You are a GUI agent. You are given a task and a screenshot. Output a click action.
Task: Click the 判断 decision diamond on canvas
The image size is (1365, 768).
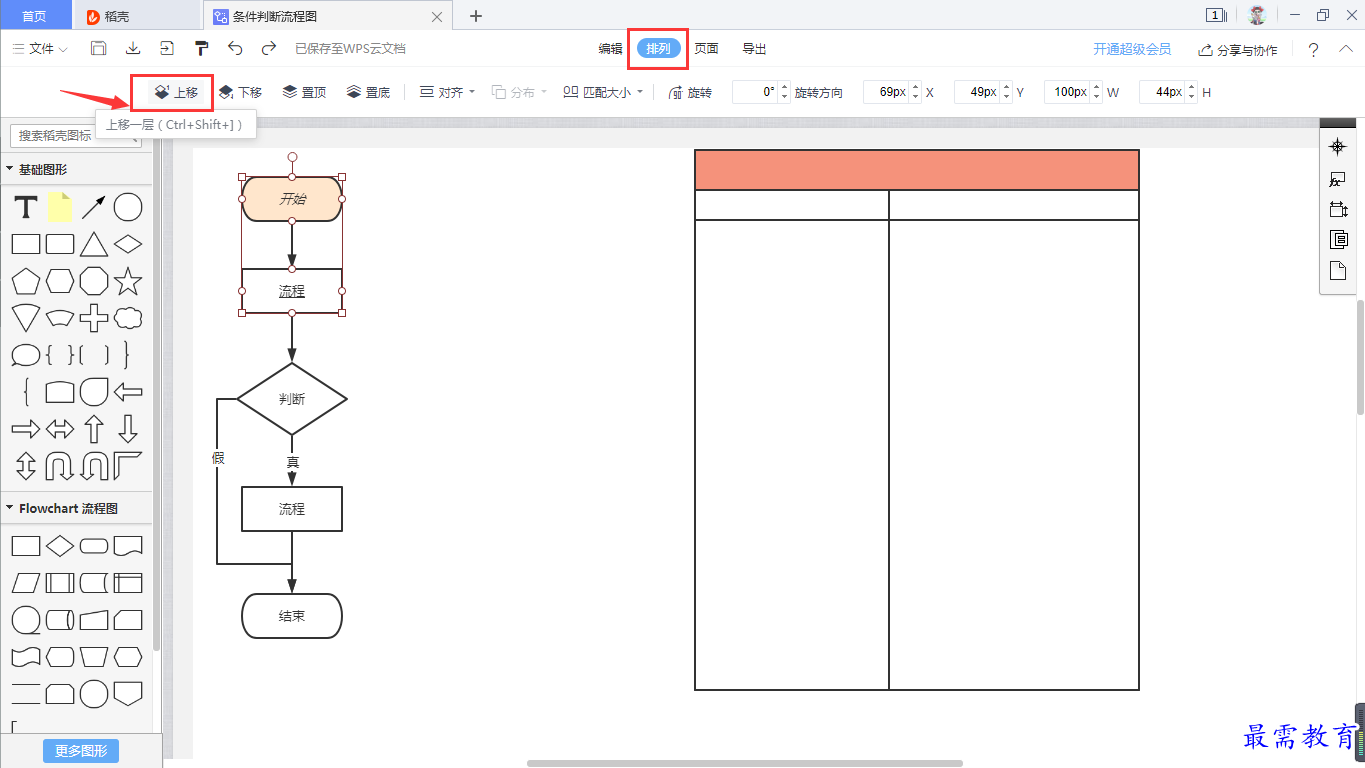click(292, 399)
